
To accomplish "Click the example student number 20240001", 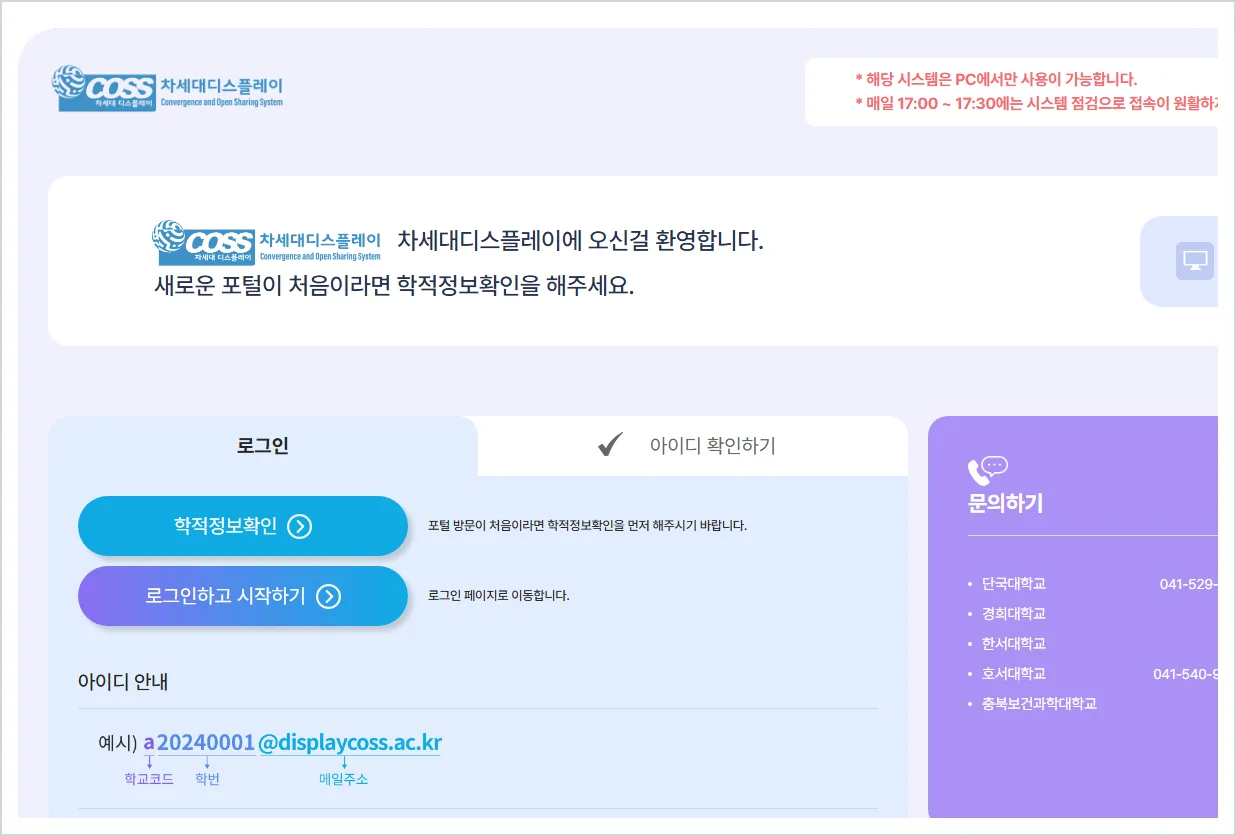I will [206, 743].
